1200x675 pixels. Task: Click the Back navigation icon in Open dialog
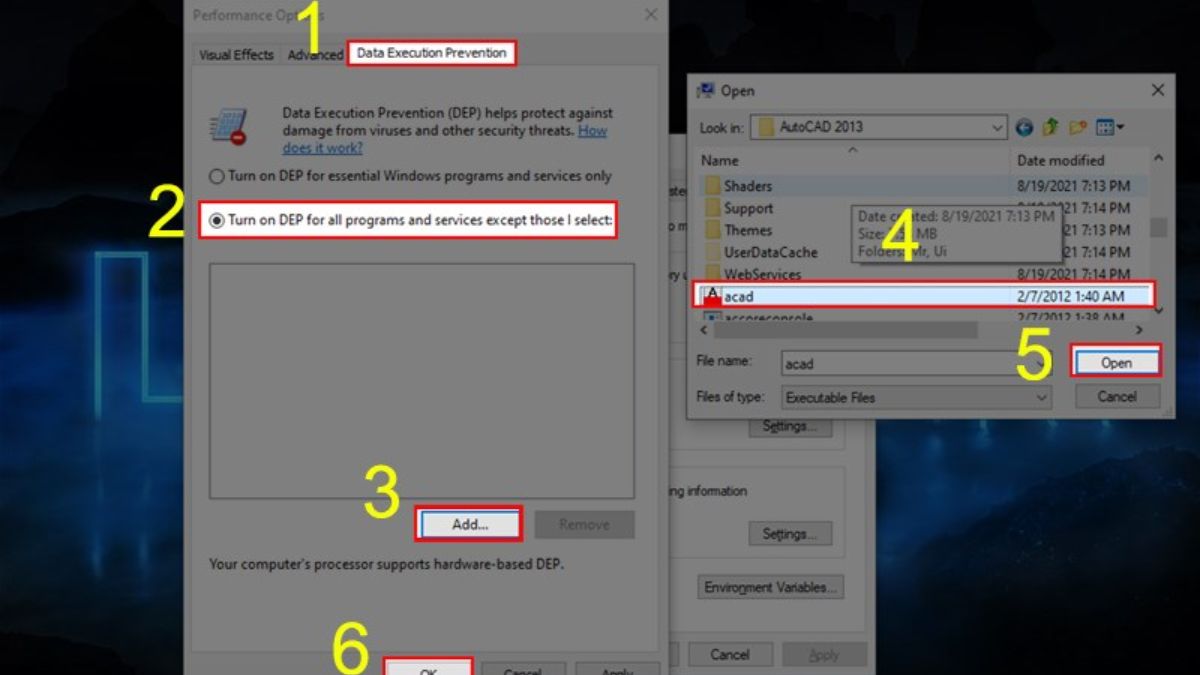tap(1024, 127)
